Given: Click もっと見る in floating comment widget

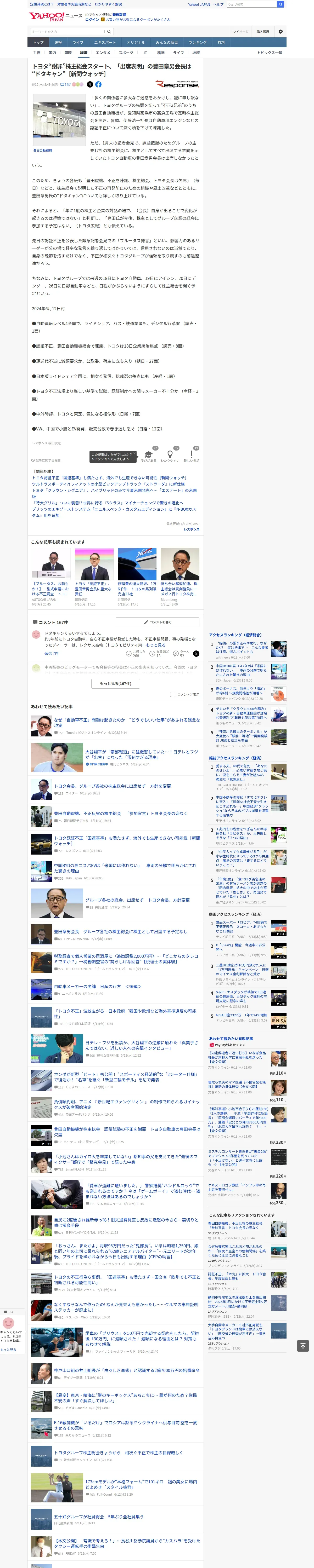Looking at the screenshot, I should click(9, 1350).
